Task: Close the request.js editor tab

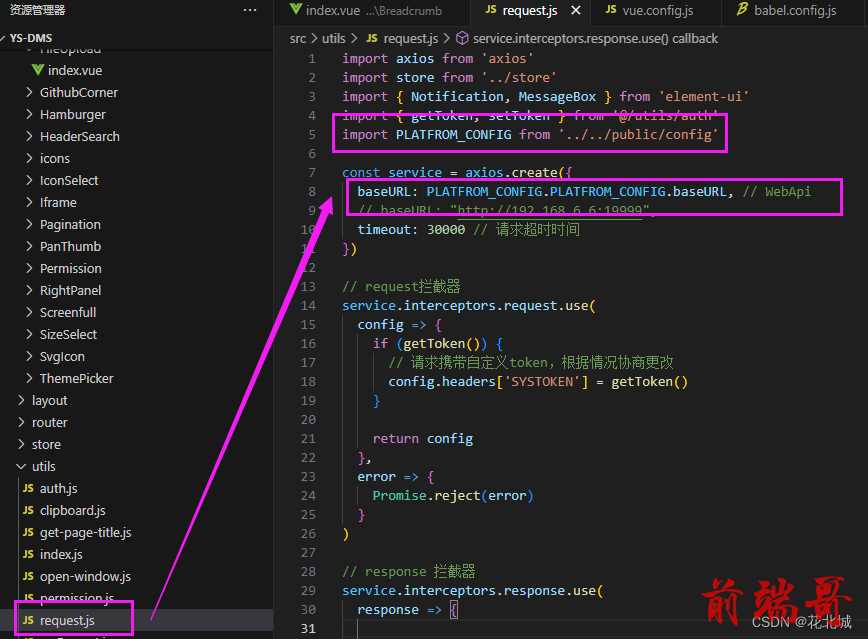Action: coord(576,11)
